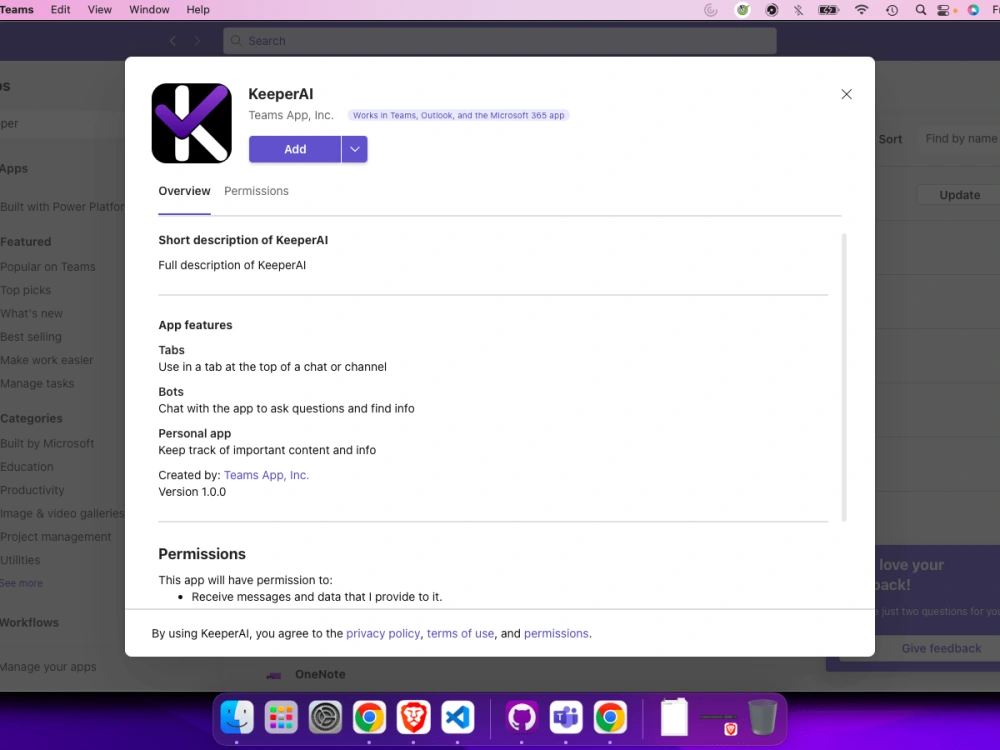Click the dialog's vertical scrollbar
Image resolution: width=1000 pixels, height=750 pixels.
[x=844, y=378]
